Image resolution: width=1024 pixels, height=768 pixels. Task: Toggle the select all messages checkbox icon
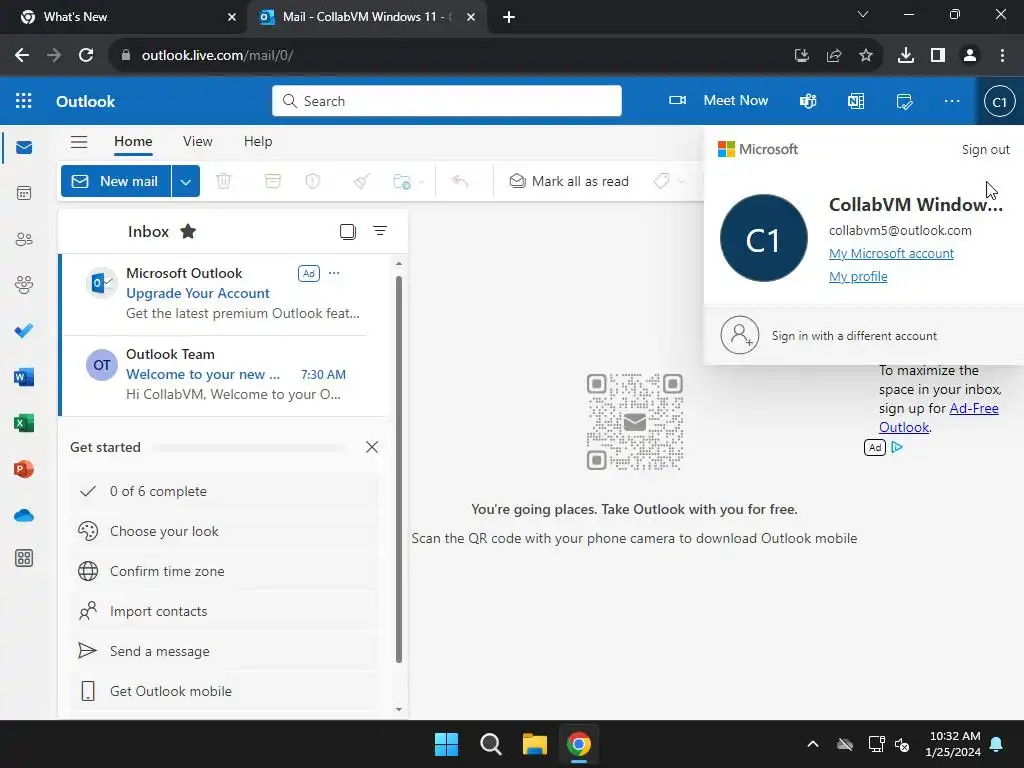[348, 231]
